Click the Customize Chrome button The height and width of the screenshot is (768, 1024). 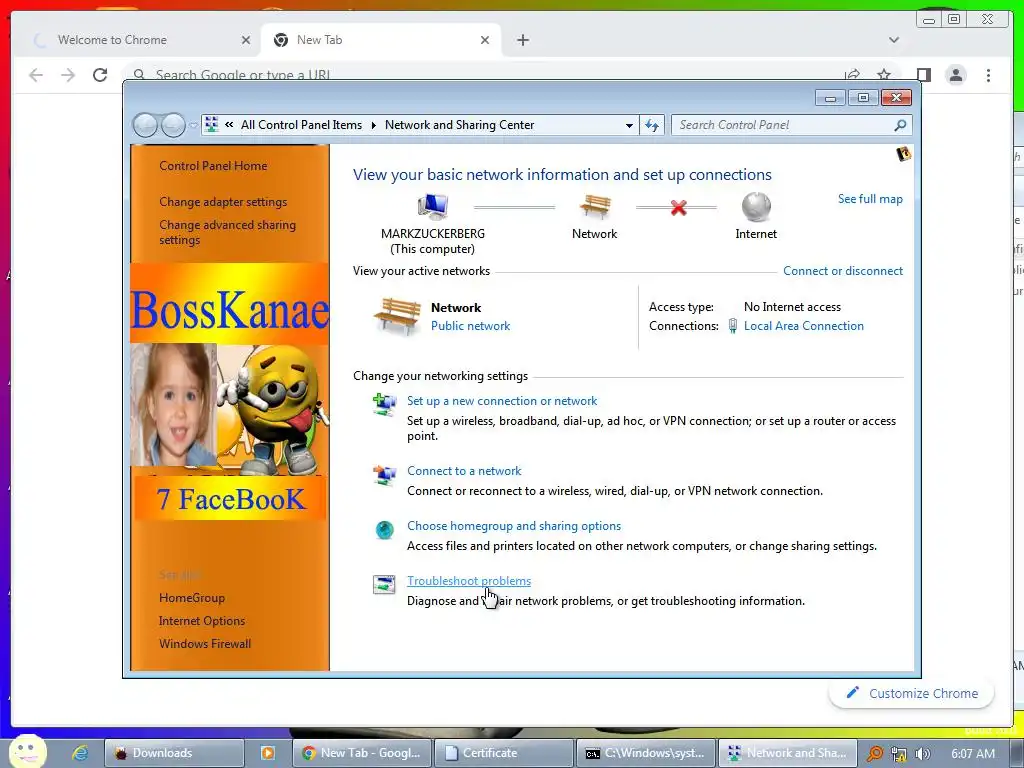[912, 693]
